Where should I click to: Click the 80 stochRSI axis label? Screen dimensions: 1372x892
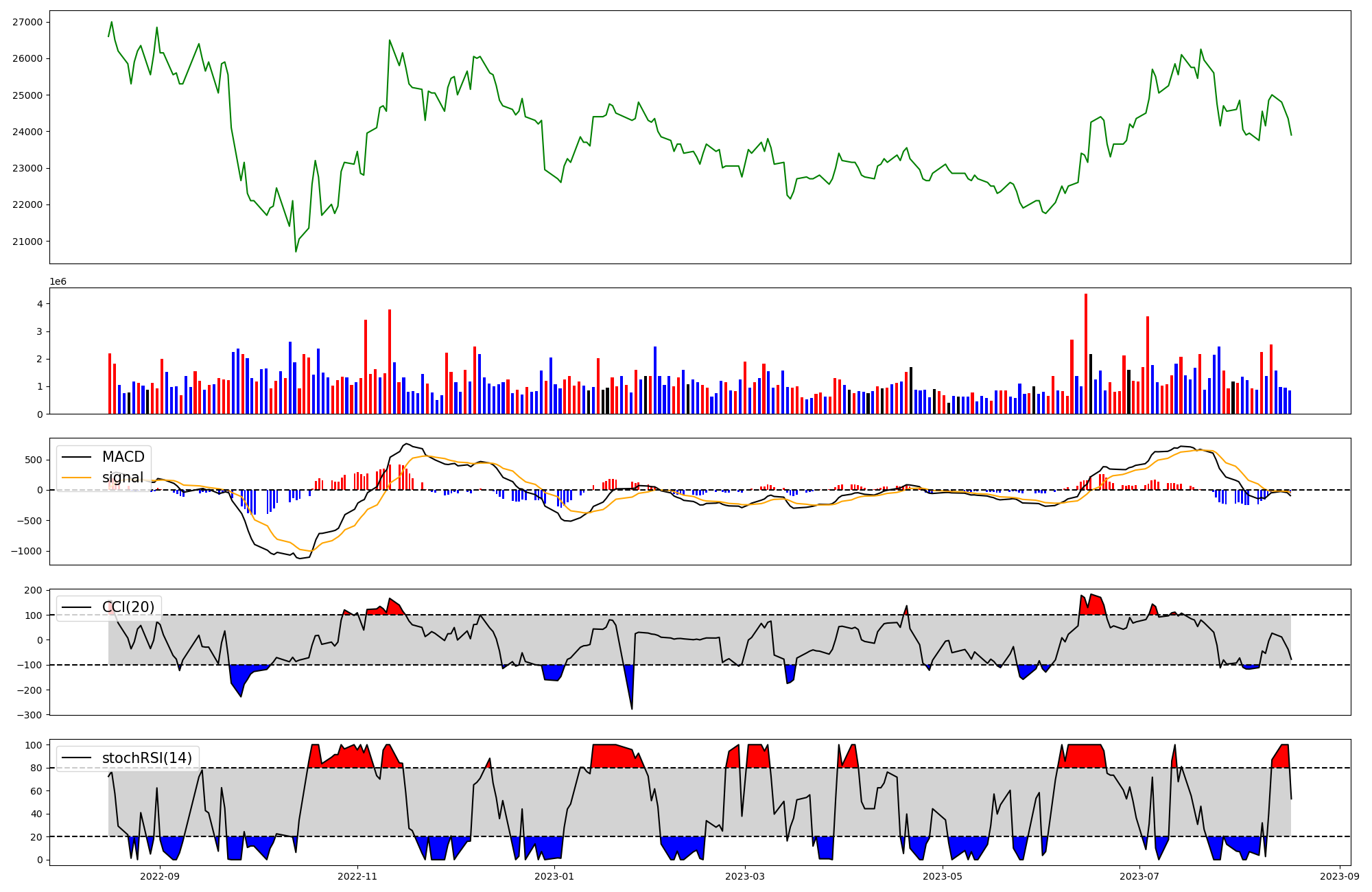point(37,768)
